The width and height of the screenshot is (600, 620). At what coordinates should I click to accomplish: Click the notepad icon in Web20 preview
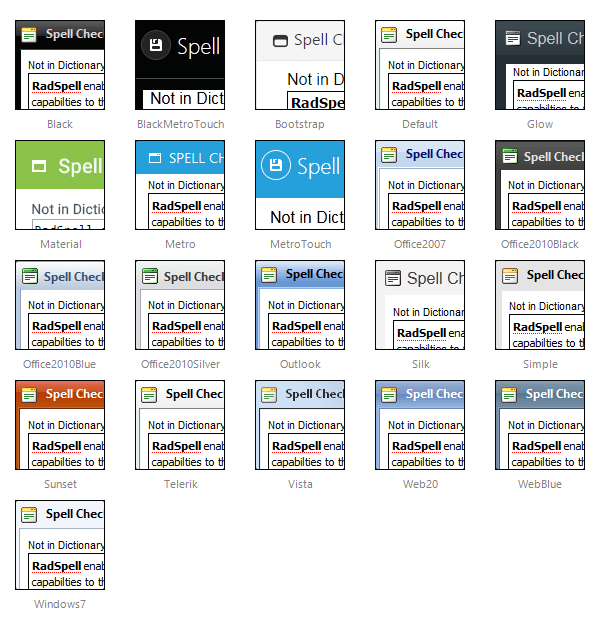(x=389, y=395)
